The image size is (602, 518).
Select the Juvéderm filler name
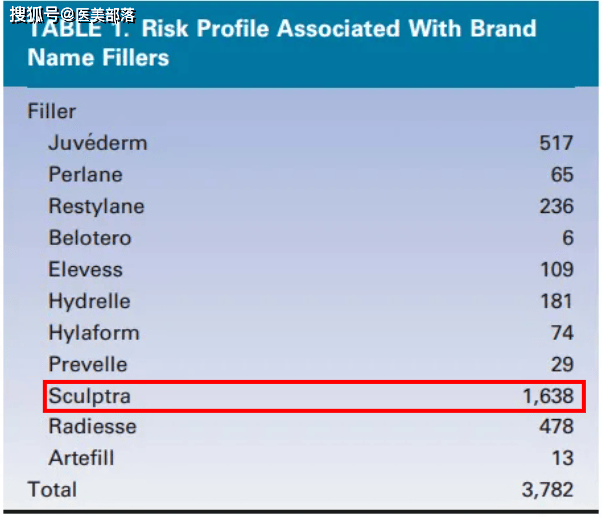point(98,143)
